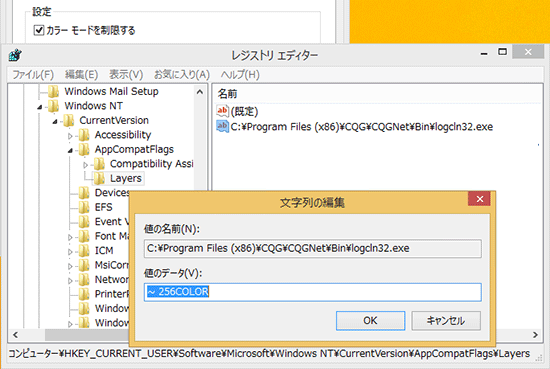Click the tree pane scroll-up arrow
Image resolution: width=550 pixels, height=369 pixels.
(200, 92)
